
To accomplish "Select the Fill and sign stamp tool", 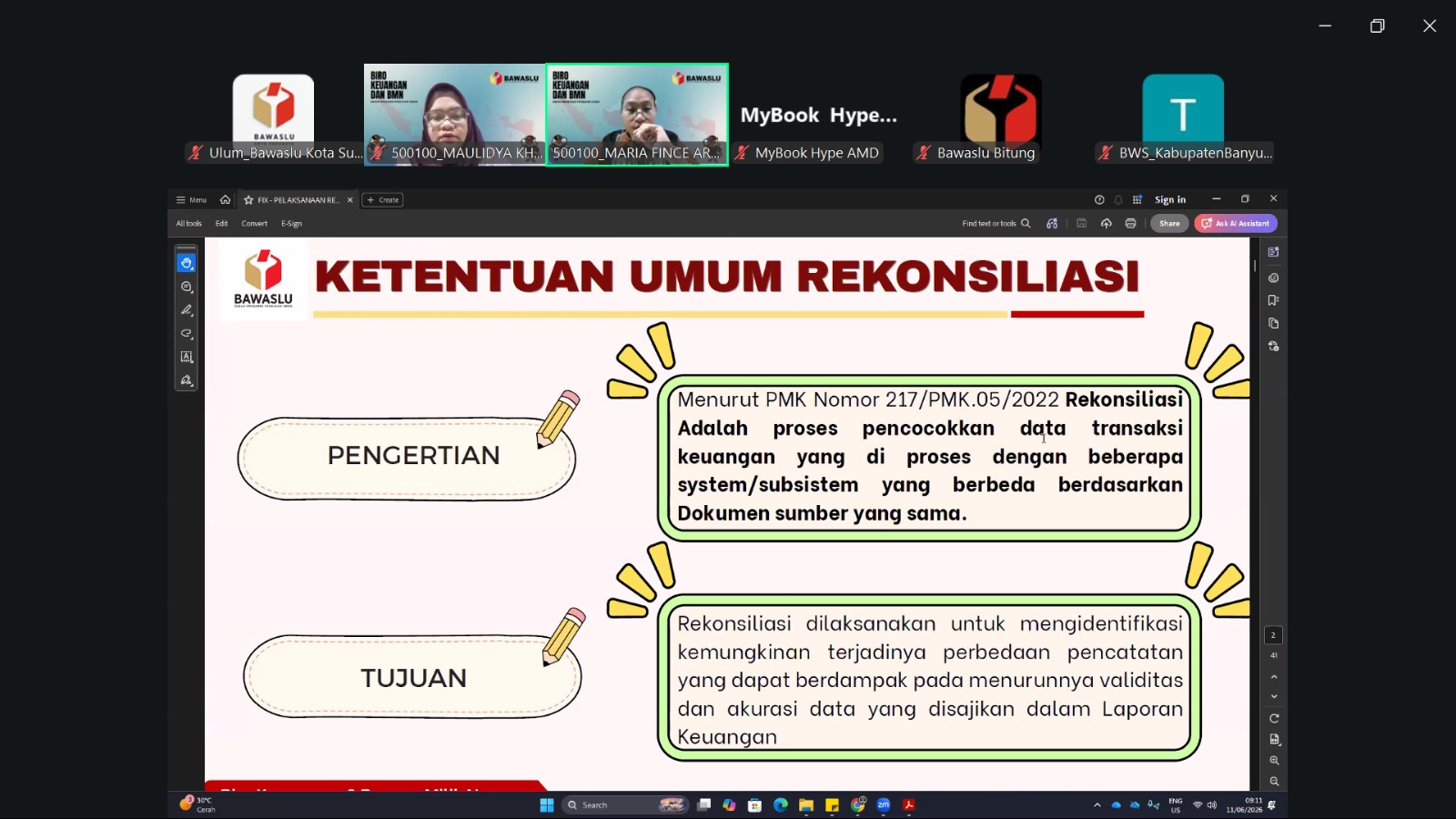I will [187, 380].
